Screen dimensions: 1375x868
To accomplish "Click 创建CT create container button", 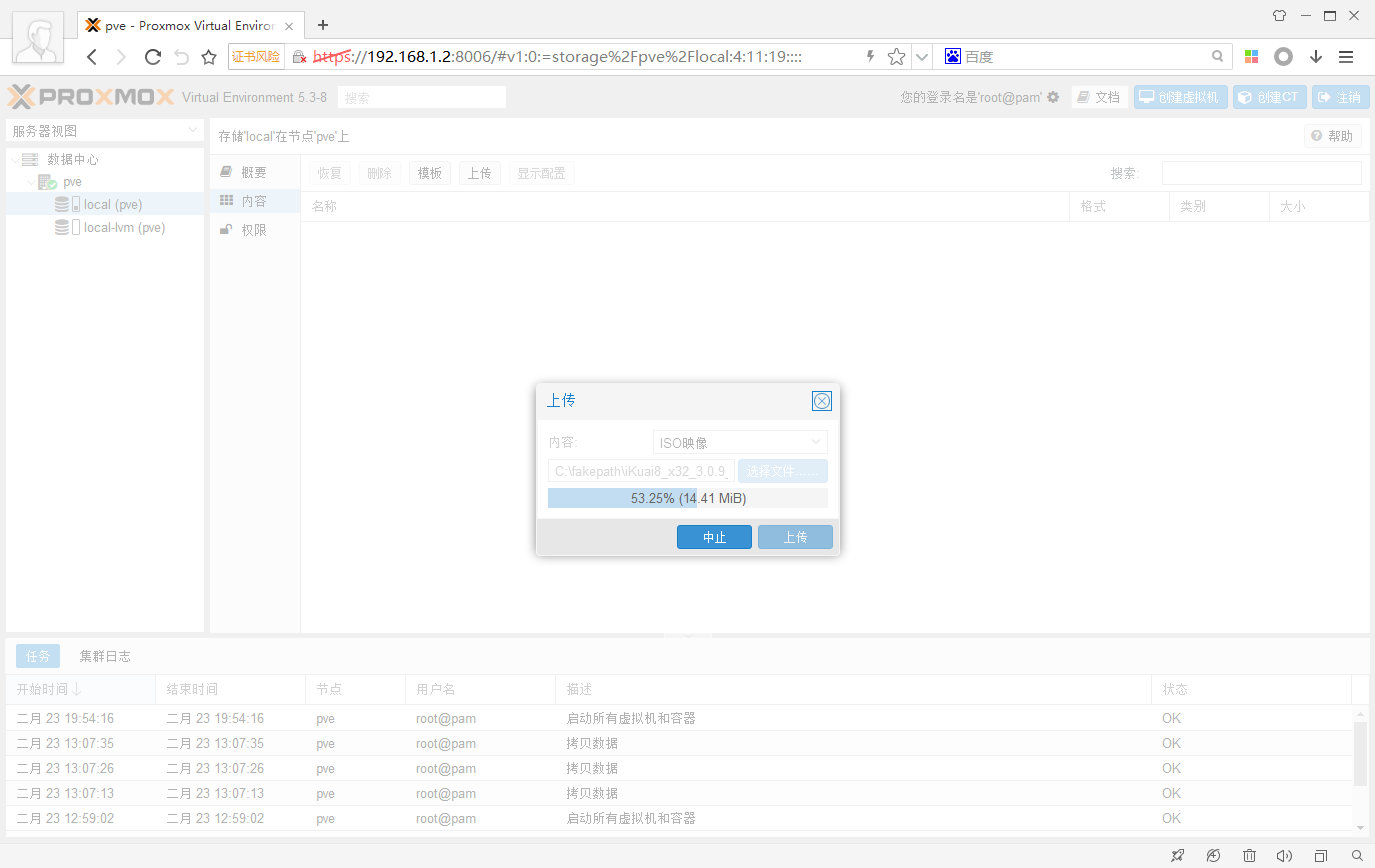I will point(1269,97).
